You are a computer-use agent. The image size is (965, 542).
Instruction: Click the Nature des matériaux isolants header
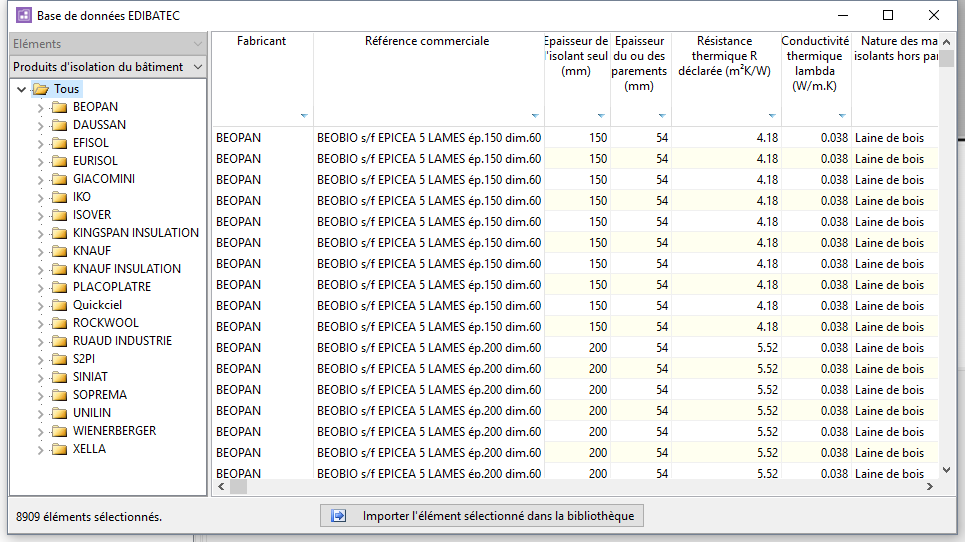(x=895, y=78)
